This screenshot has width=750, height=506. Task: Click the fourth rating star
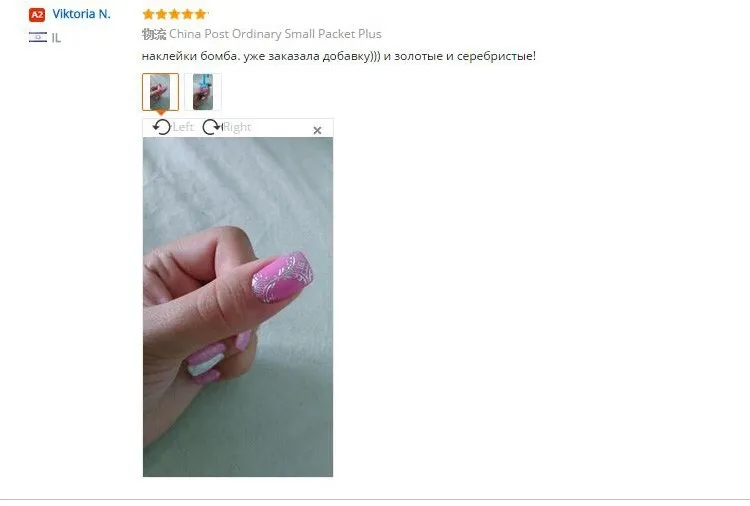click(x=187, y=14)
